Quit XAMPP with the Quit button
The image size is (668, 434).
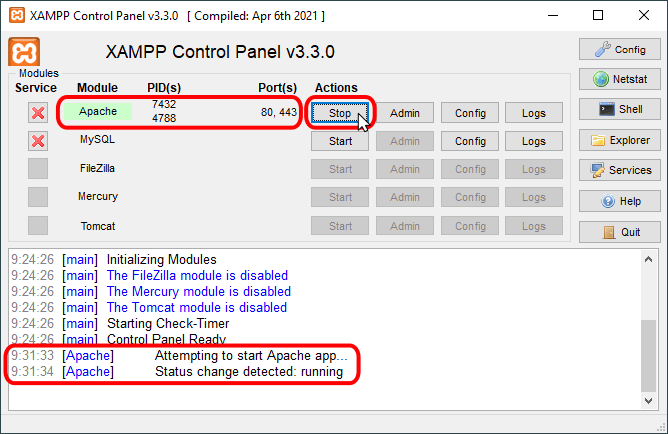(x=619, y=232)
